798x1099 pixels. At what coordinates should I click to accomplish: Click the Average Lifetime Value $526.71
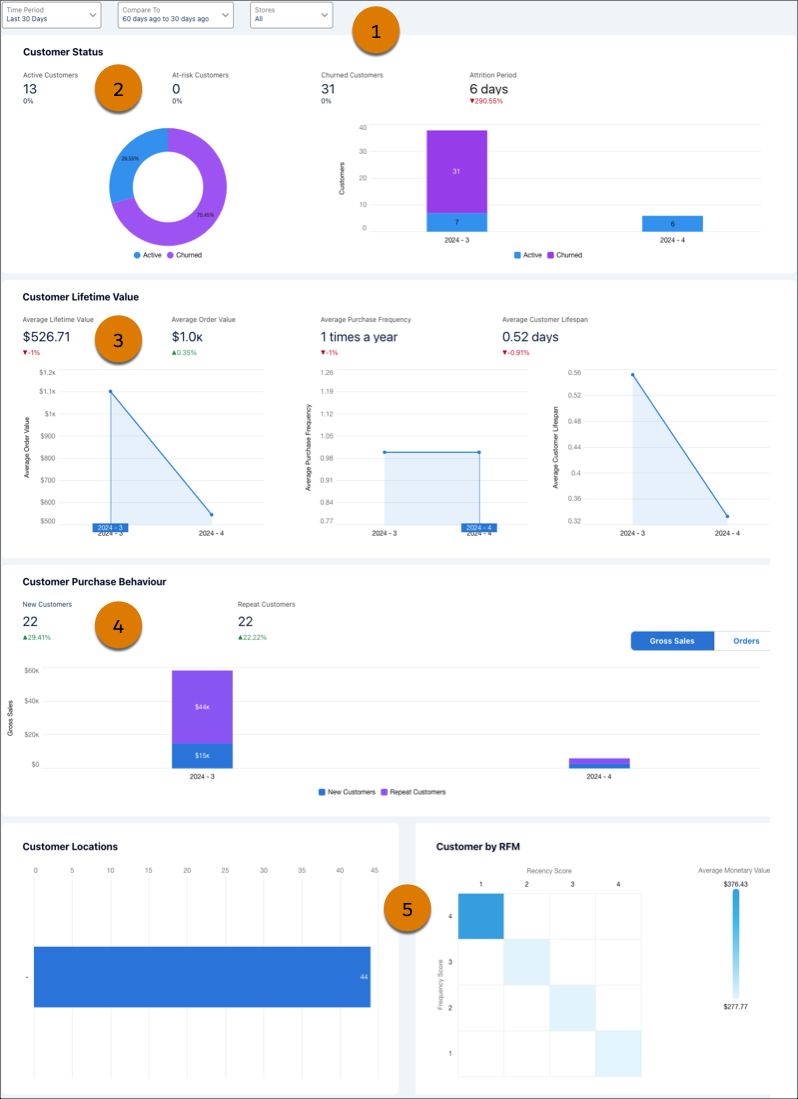click(46, 337)
